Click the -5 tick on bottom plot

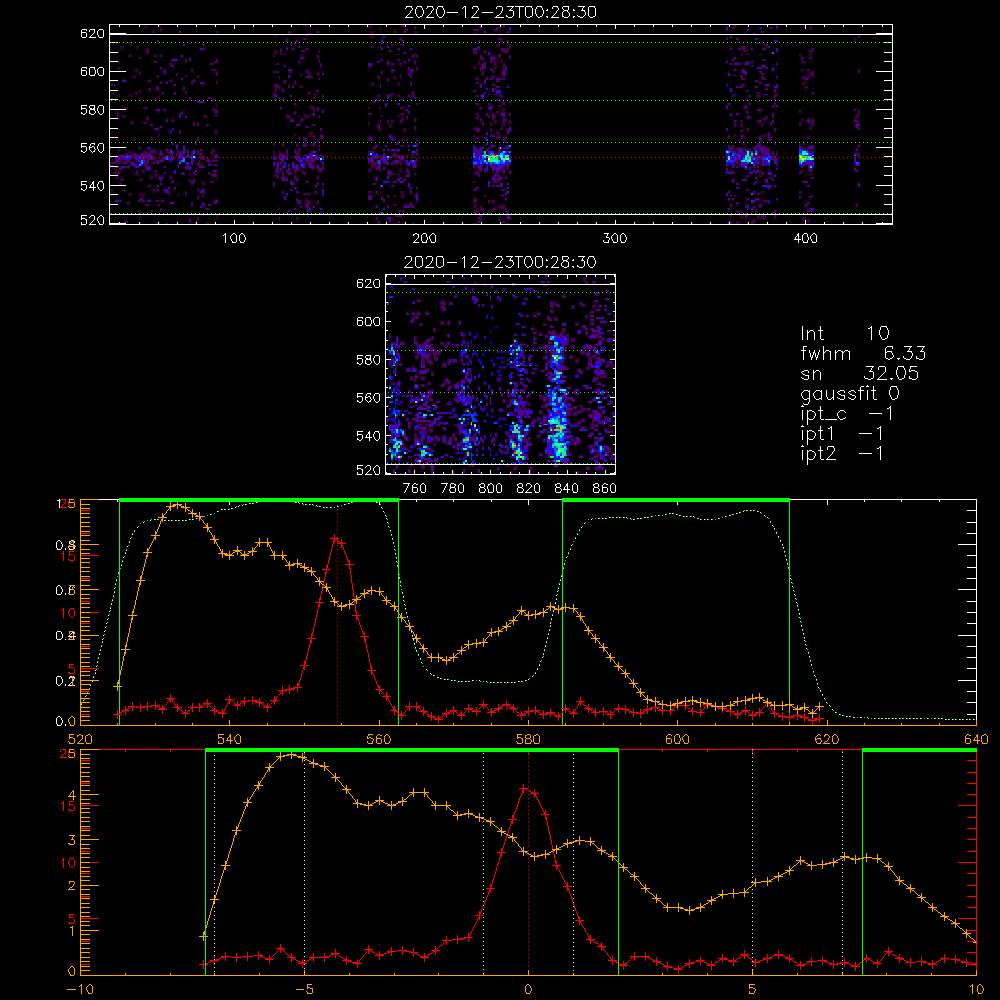click(304, 990)
